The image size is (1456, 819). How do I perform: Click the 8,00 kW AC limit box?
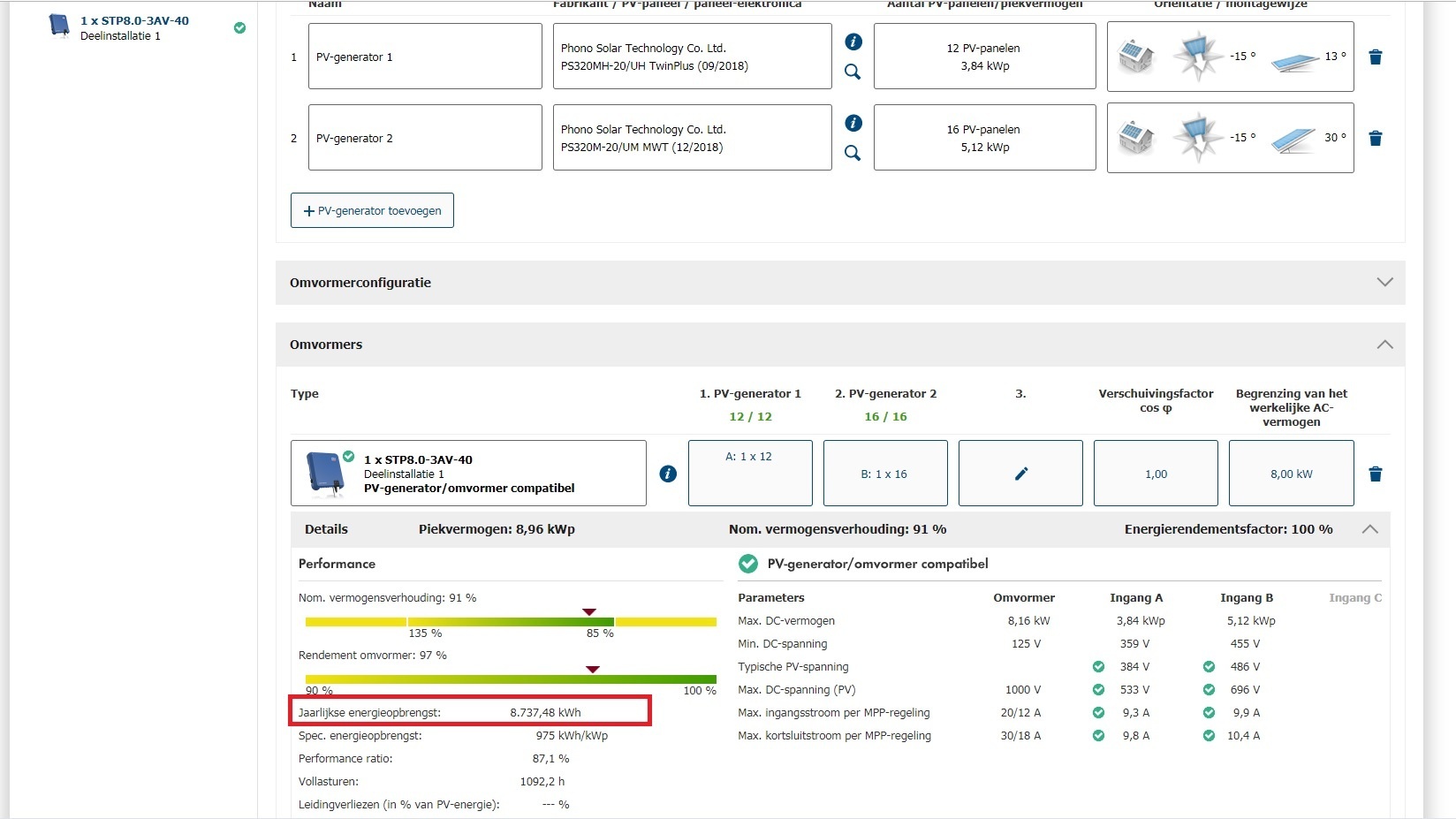click(1291, 474)
